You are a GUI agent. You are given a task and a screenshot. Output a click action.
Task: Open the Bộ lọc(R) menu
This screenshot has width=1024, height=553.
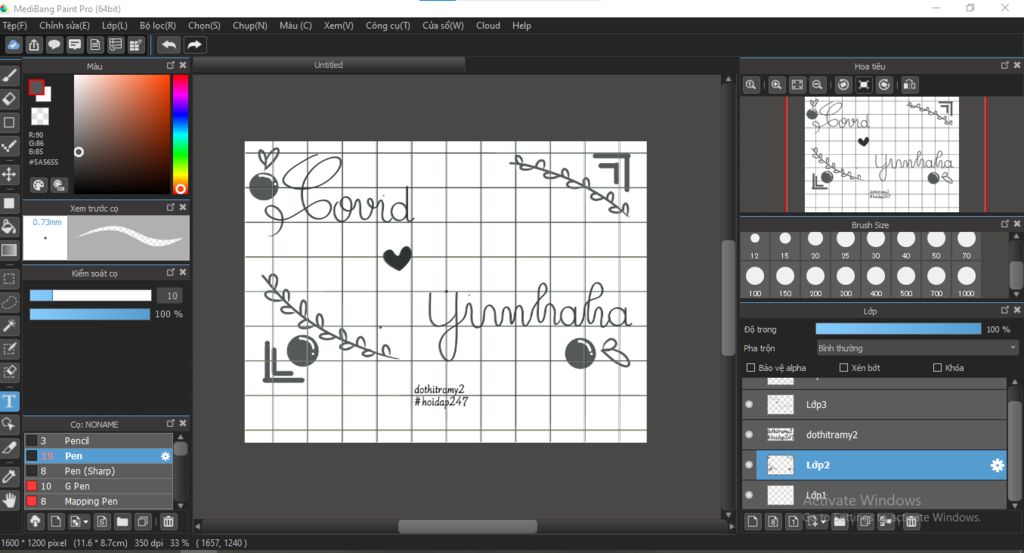click(157, 25)
